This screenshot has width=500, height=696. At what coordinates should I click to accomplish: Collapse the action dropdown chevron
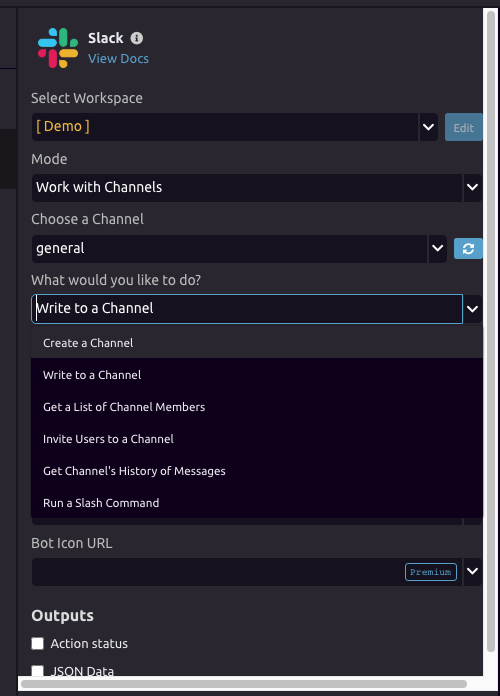point(472,309)
